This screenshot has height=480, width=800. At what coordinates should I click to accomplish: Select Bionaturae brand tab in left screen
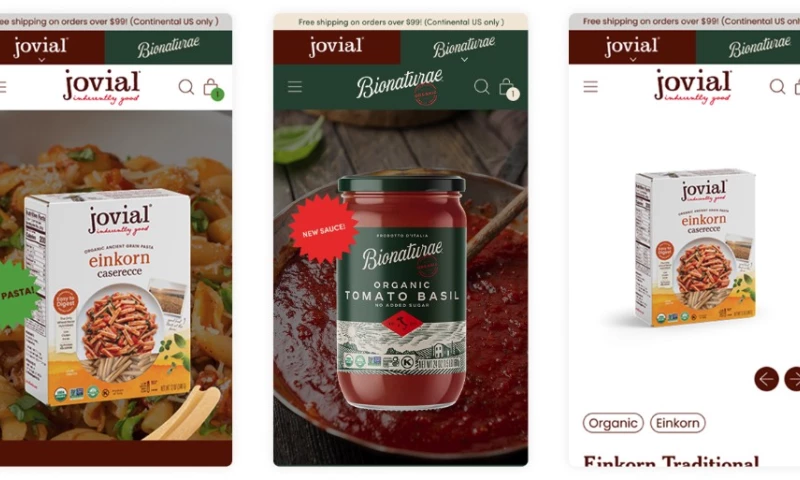click(x=168, y=47)
